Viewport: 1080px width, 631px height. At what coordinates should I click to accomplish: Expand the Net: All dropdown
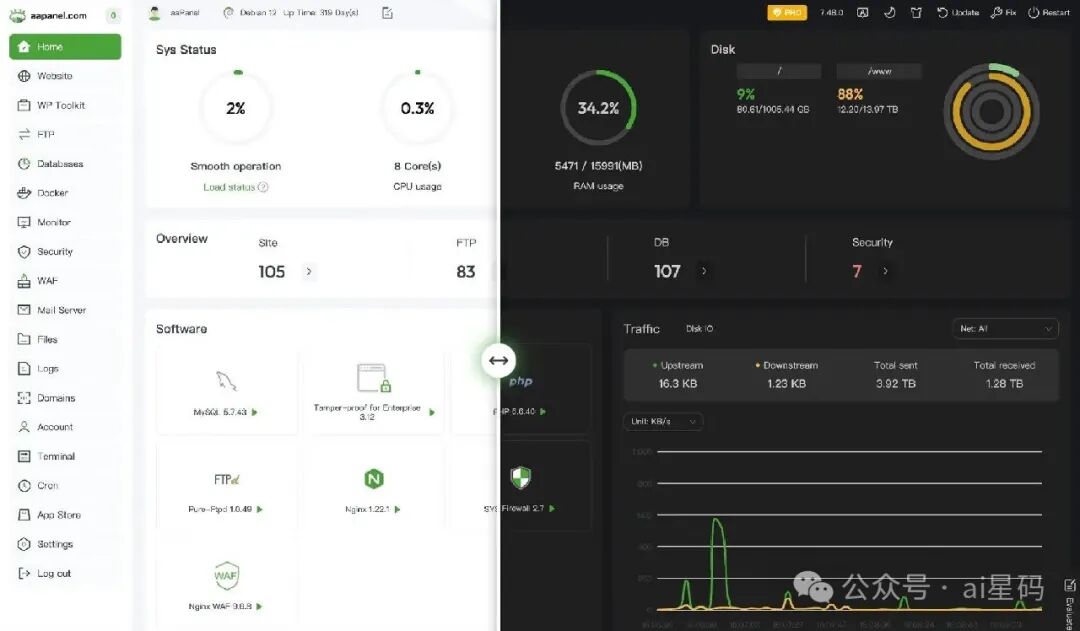point(1005,329)
